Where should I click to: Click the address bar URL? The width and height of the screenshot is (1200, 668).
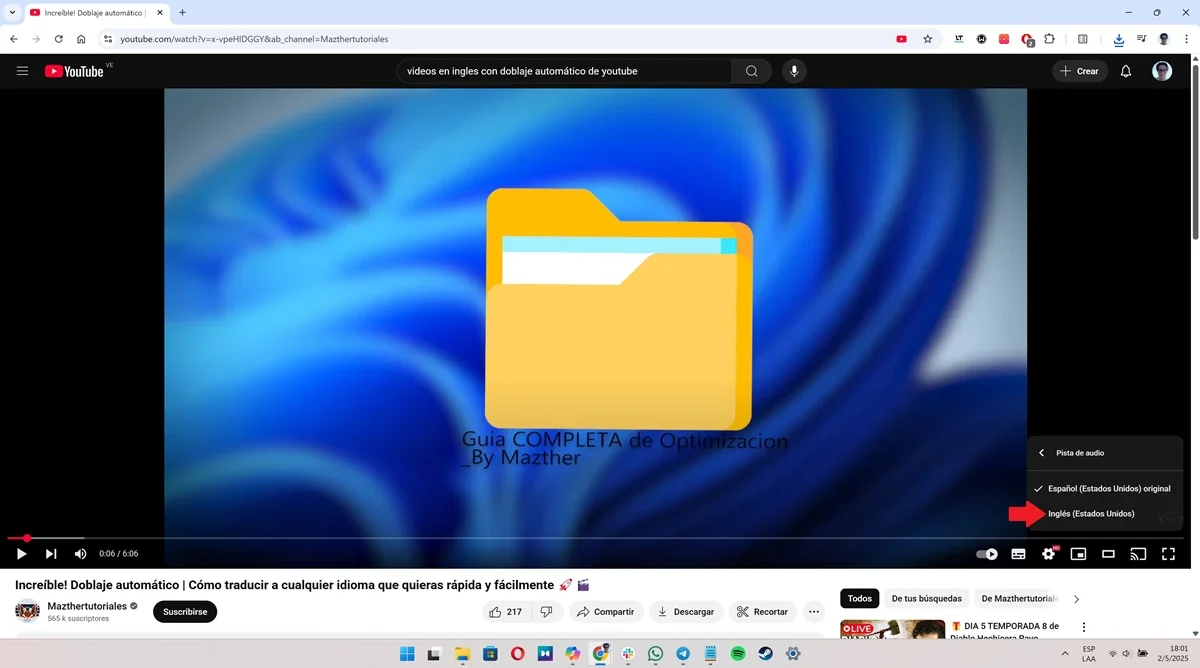point(254,39)
